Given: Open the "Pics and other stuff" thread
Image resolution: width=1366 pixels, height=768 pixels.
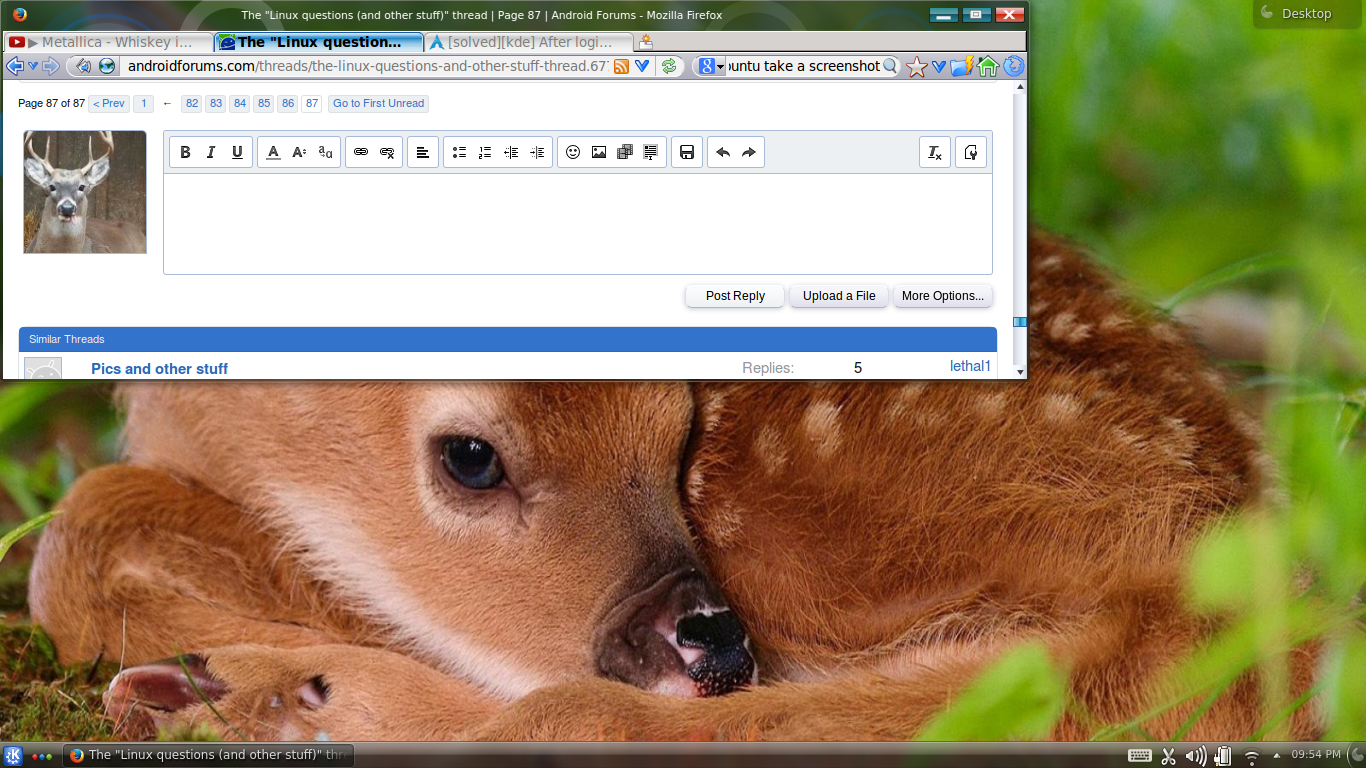Looking at the screenshot, I should point(159,369).
